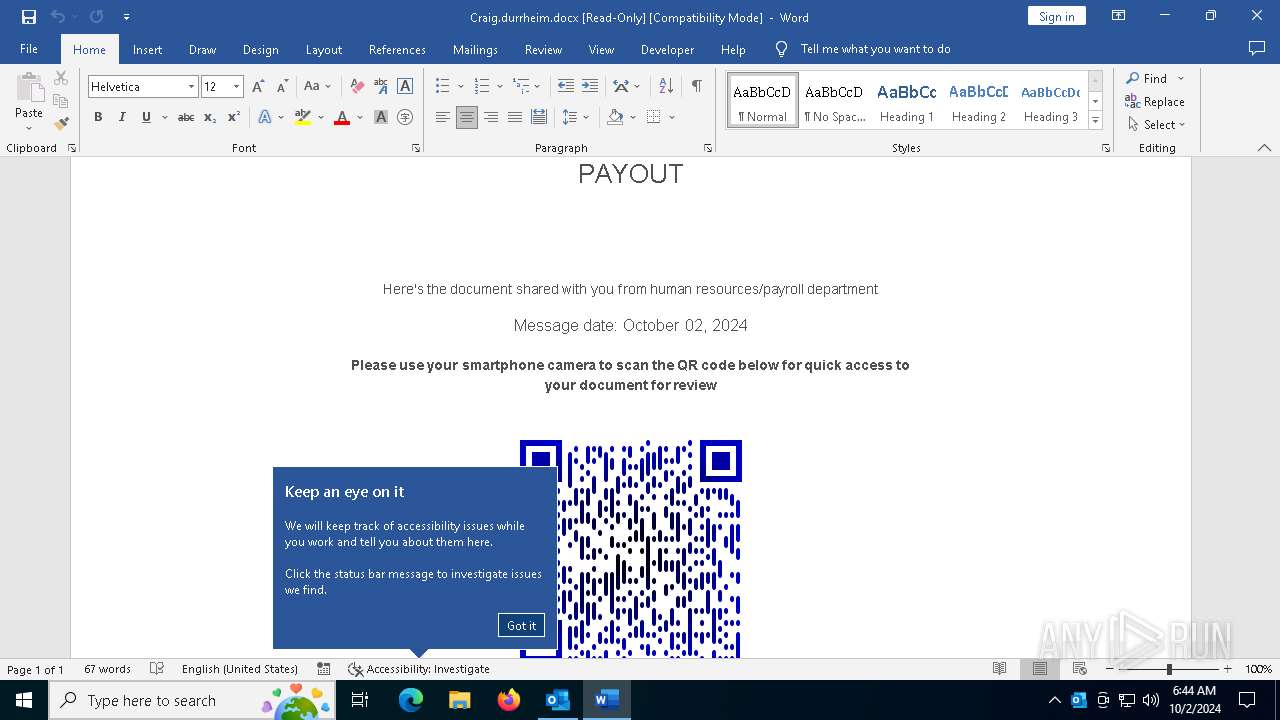This screenshot has height=720, width=1280.
Task: Align text right
Action: coord(491,117)
